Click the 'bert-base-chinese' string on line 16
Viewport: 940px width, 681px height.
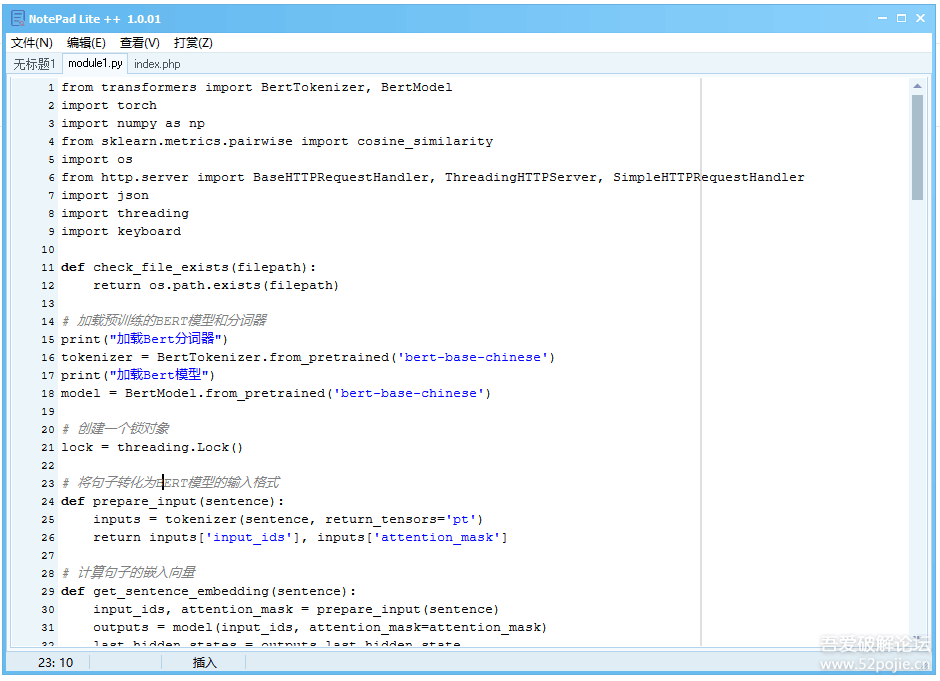(x=475, y=357)
